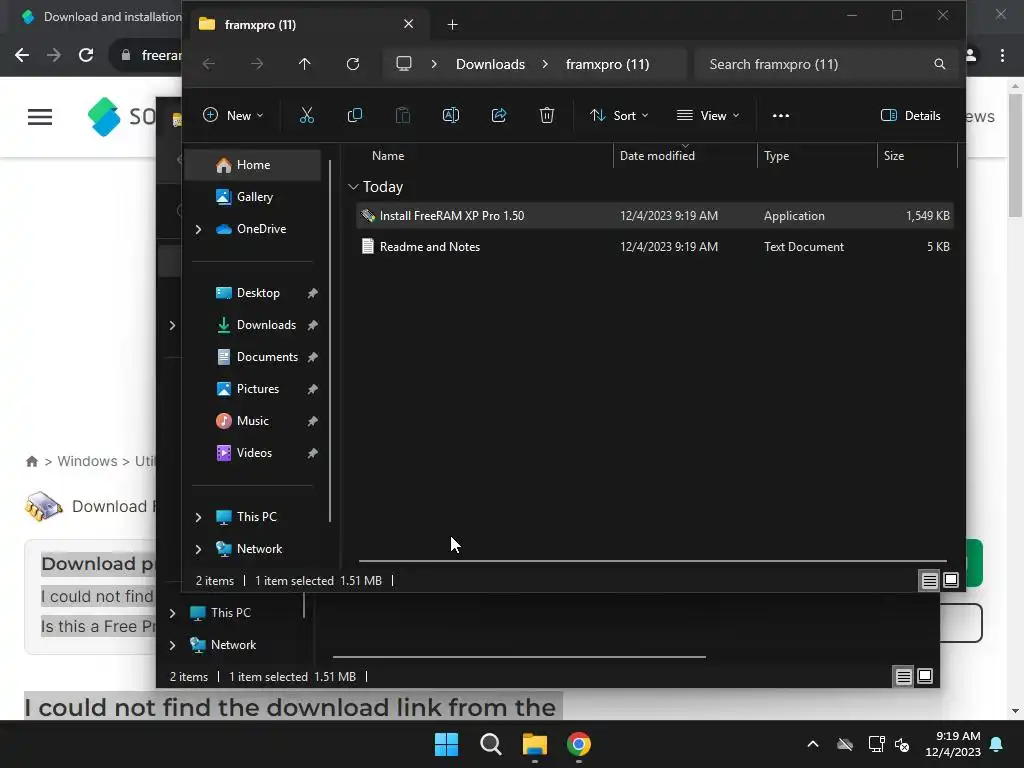This screenshot has width=1024, height=768.
Task: Click the Readme and Notes document icon
Action: coord(368,246)
